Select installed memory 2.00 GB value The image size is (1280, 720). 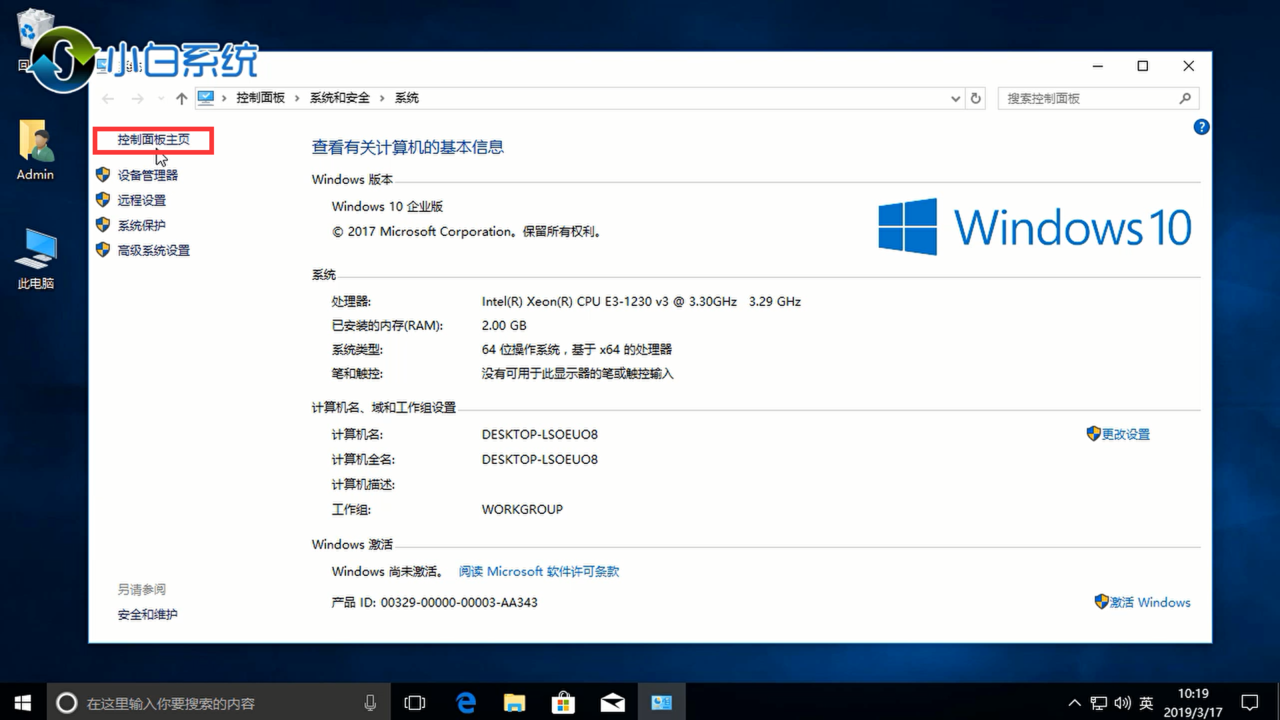point(504,325)
